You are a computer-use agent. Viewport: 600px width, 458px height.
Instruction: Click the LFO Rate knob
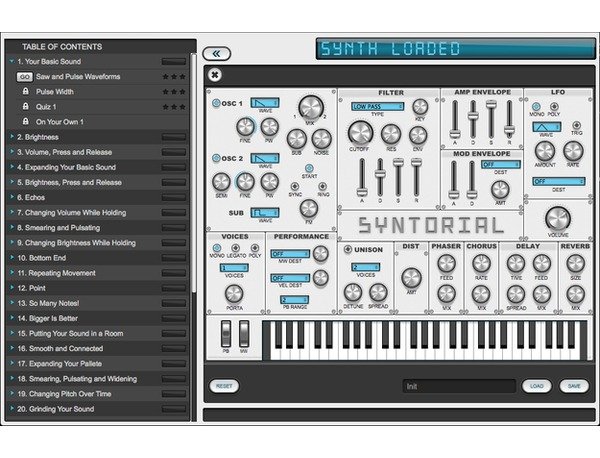[x=573, y=151]
